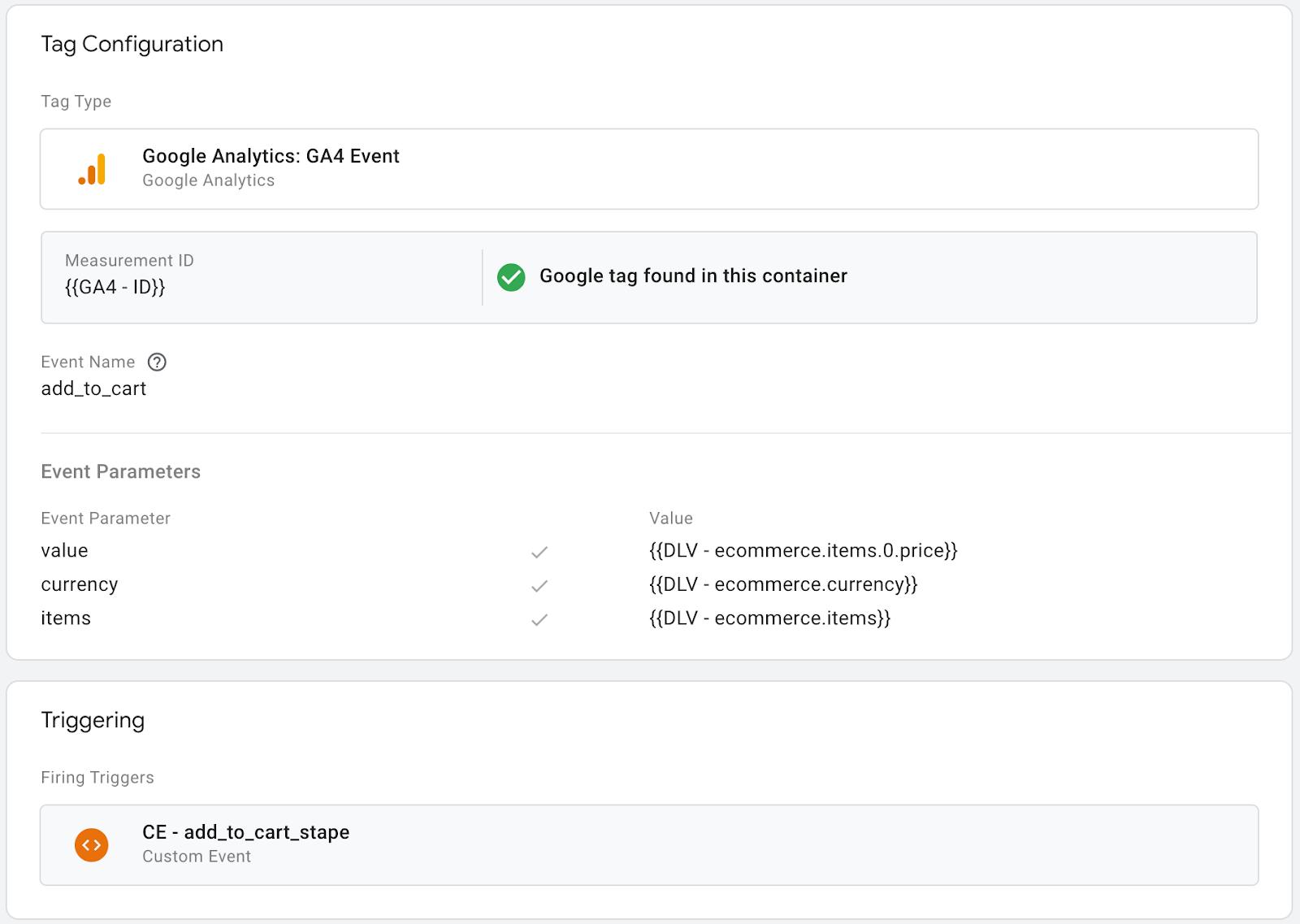Click the Tag Type label
The width and height of the screenshot is (1300, 924).
pyautogui.click(x=76, y=102)
